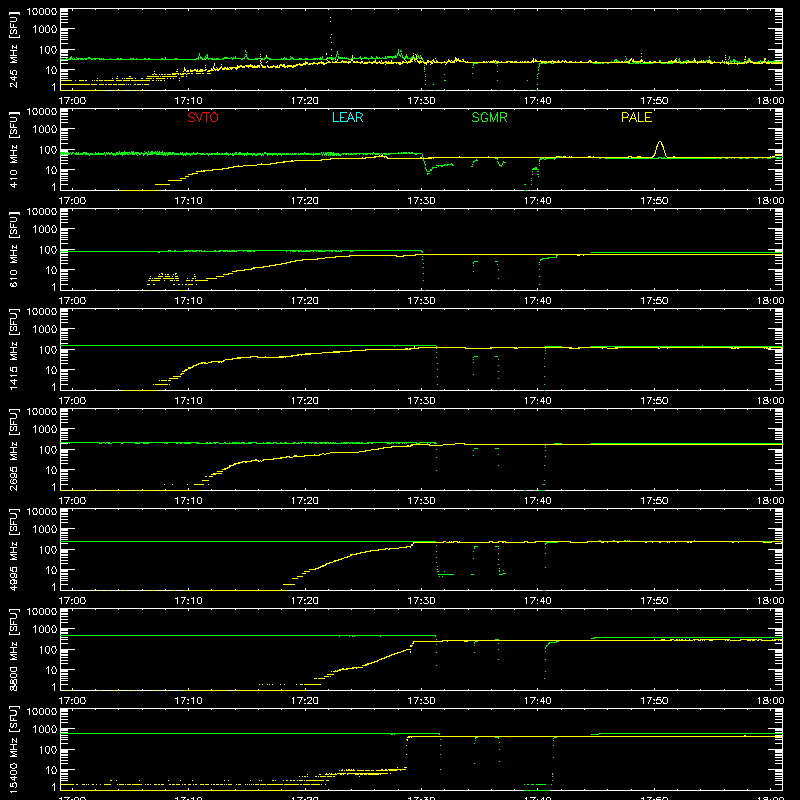800x800 pixels.
Task: Click the 100 y-axis value of the 8800 MHz plot
Action: point(48,650)
